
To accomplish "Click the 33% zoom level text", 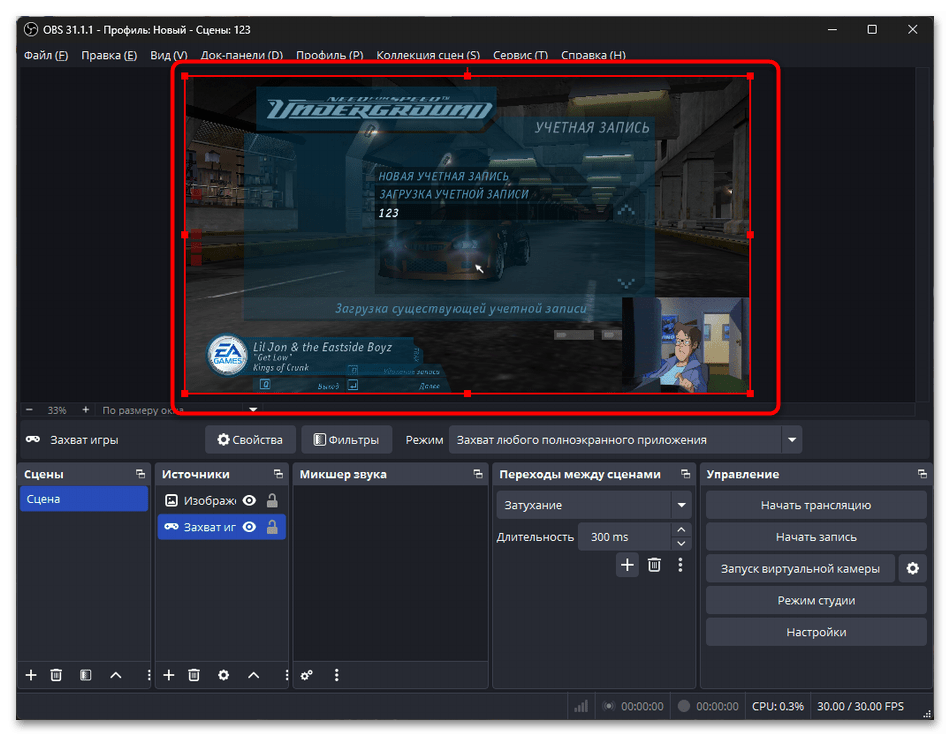I will 57,410.
